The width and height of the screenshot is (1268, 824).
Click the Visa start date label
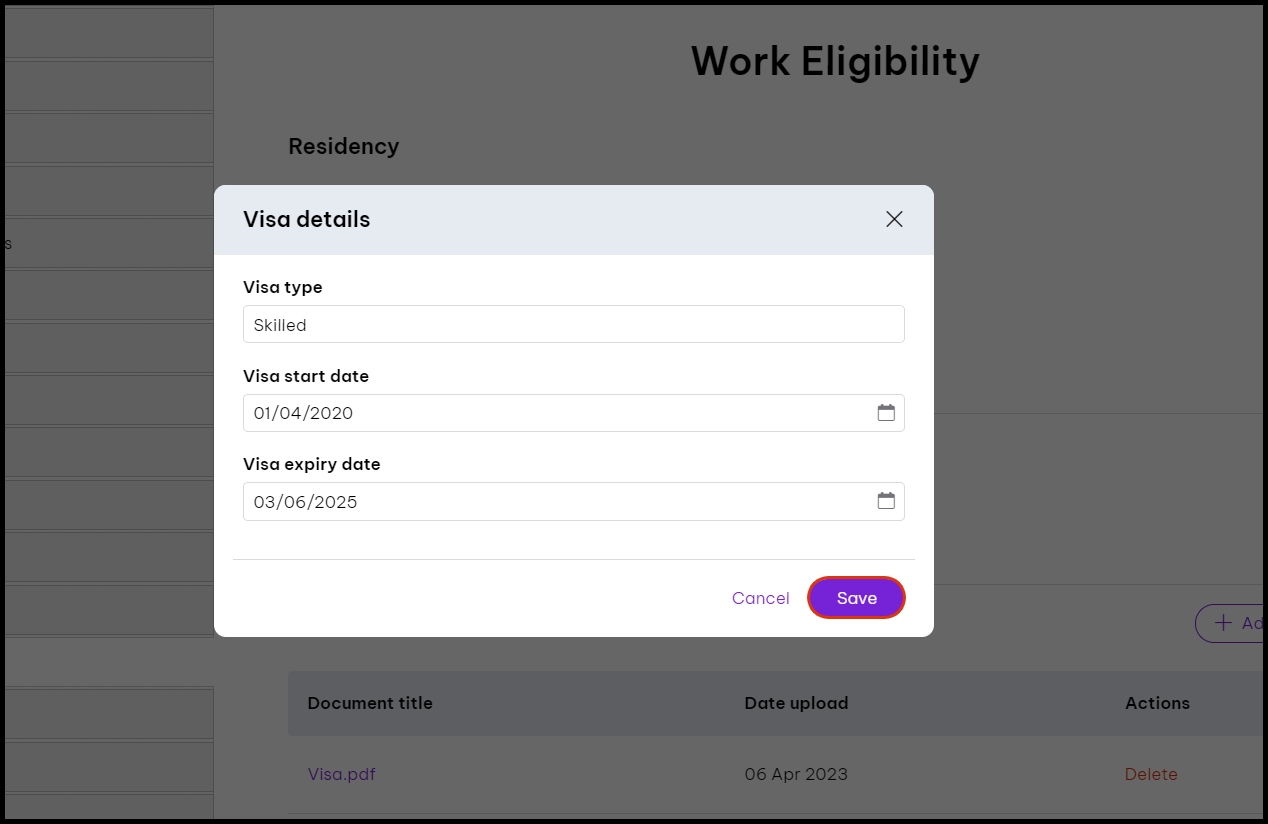click(306, 376)
